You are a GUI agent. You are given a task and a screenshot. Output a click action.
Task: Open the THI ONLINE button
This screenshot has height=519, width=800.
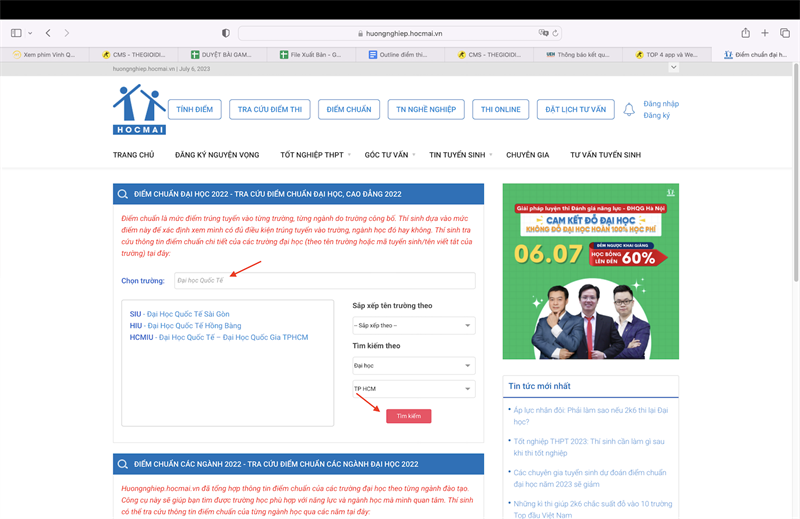[x=501, y=109]
